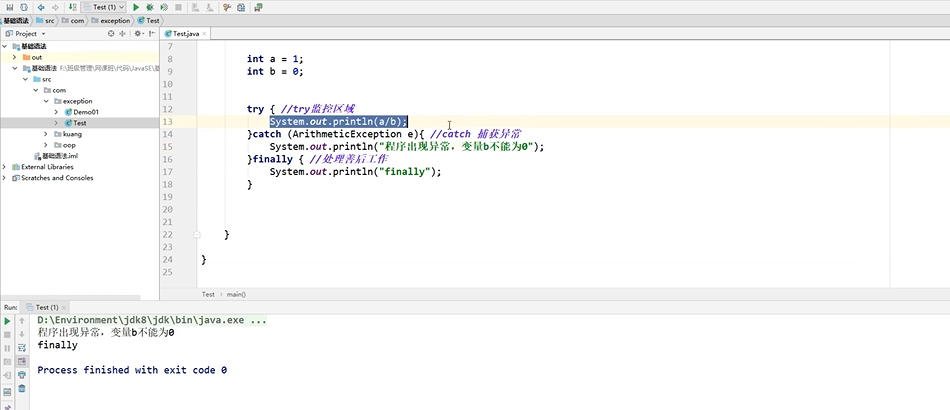The height and width of the screenshot is (410, 950).
Task: Click the locate target icon in Project header
Action: pyautogui.click(x=111, y=33)
